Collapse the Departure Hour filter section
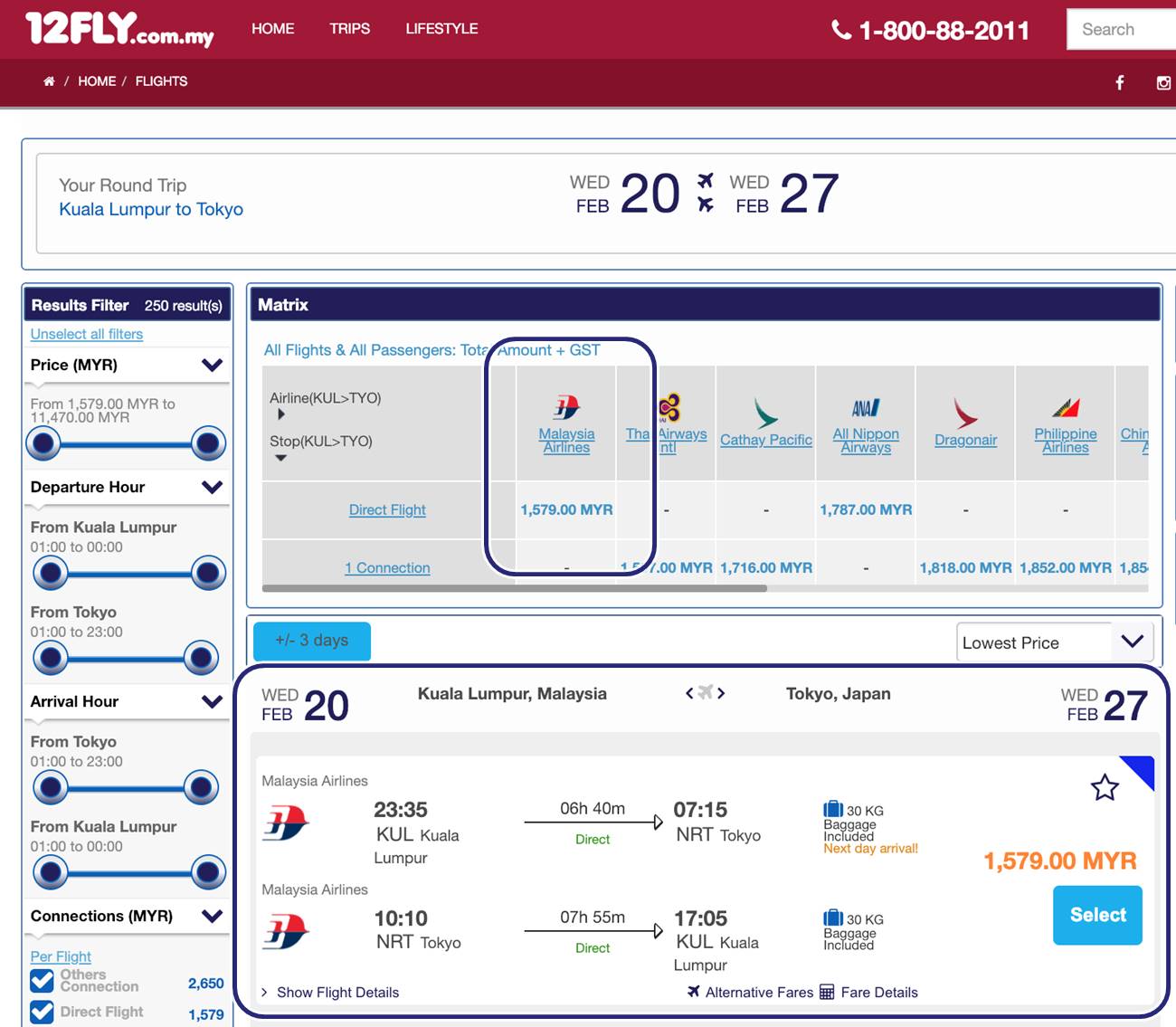 click(212, 488)
